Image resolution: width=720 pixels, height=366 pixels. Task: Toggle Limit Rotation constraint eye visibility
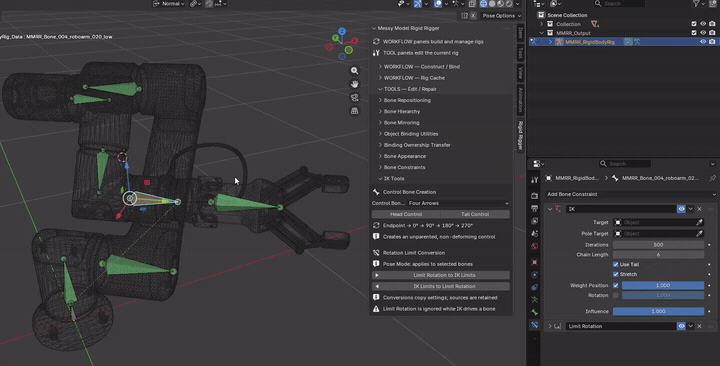tap(681, 326)
